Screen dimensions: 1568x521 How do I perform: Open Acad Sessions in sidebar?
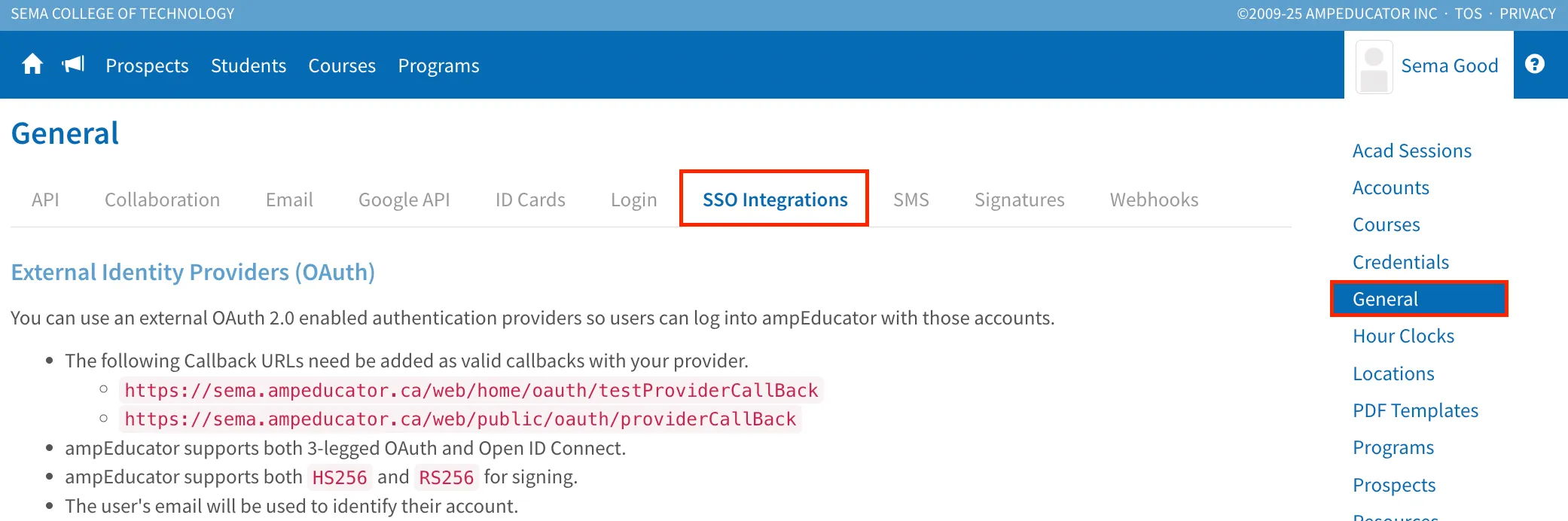1411,151
